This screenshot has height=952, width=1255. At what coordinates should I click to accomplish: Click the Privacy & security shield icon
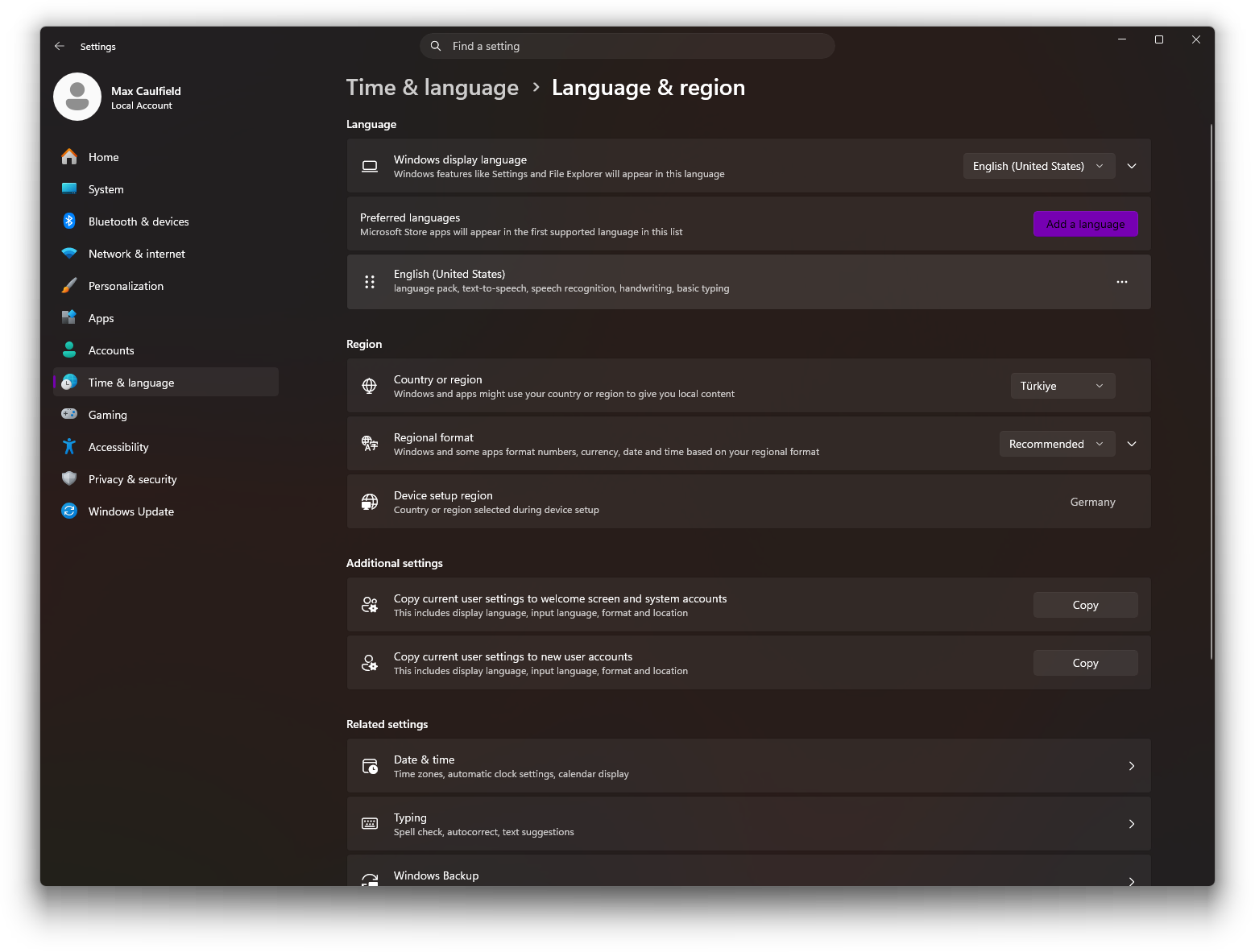[69, 478]
